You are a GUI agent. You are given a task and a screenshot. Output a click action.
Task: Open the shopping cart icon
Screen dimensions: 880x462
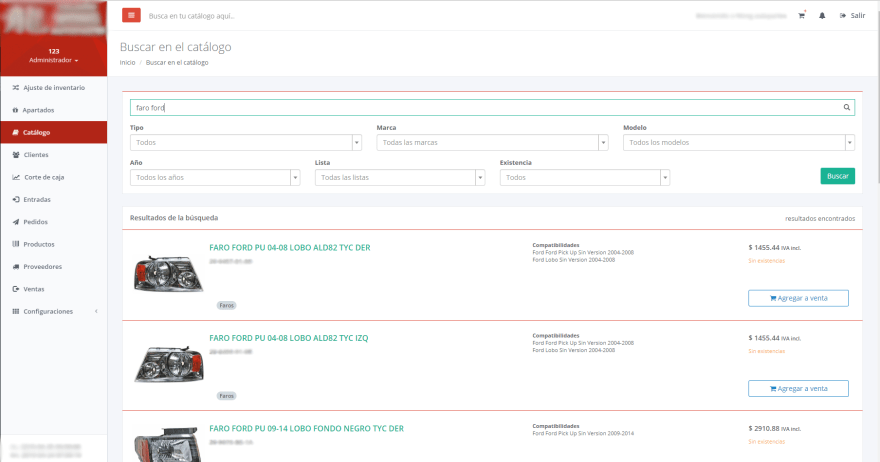coord(801,16)
